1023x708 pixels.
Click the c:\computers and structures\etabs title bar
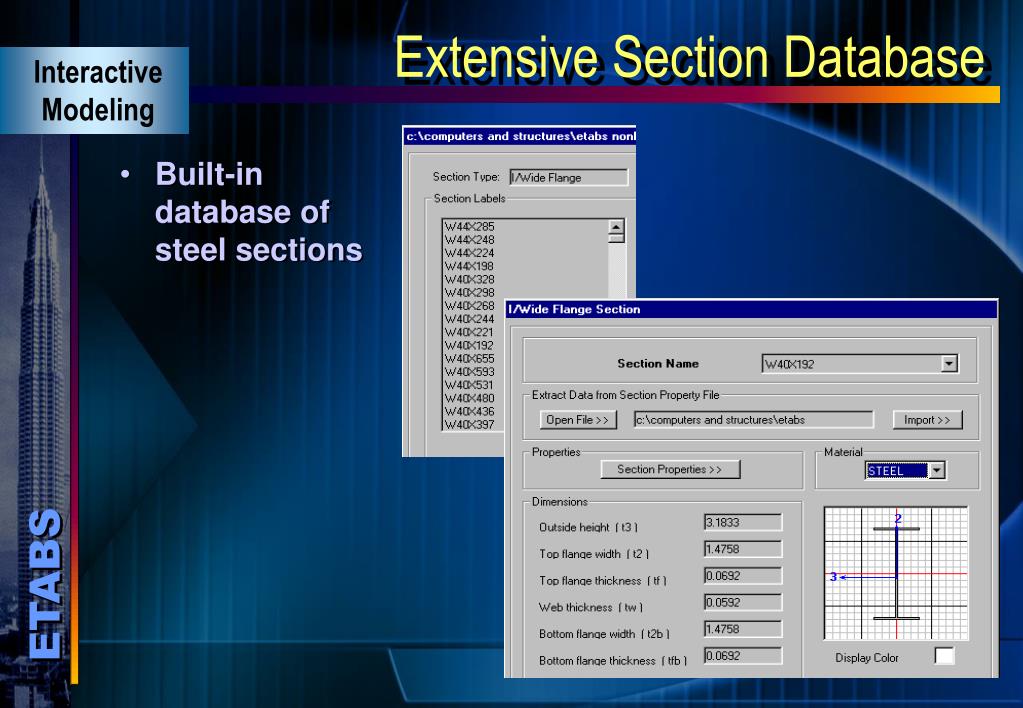point(520,136)
